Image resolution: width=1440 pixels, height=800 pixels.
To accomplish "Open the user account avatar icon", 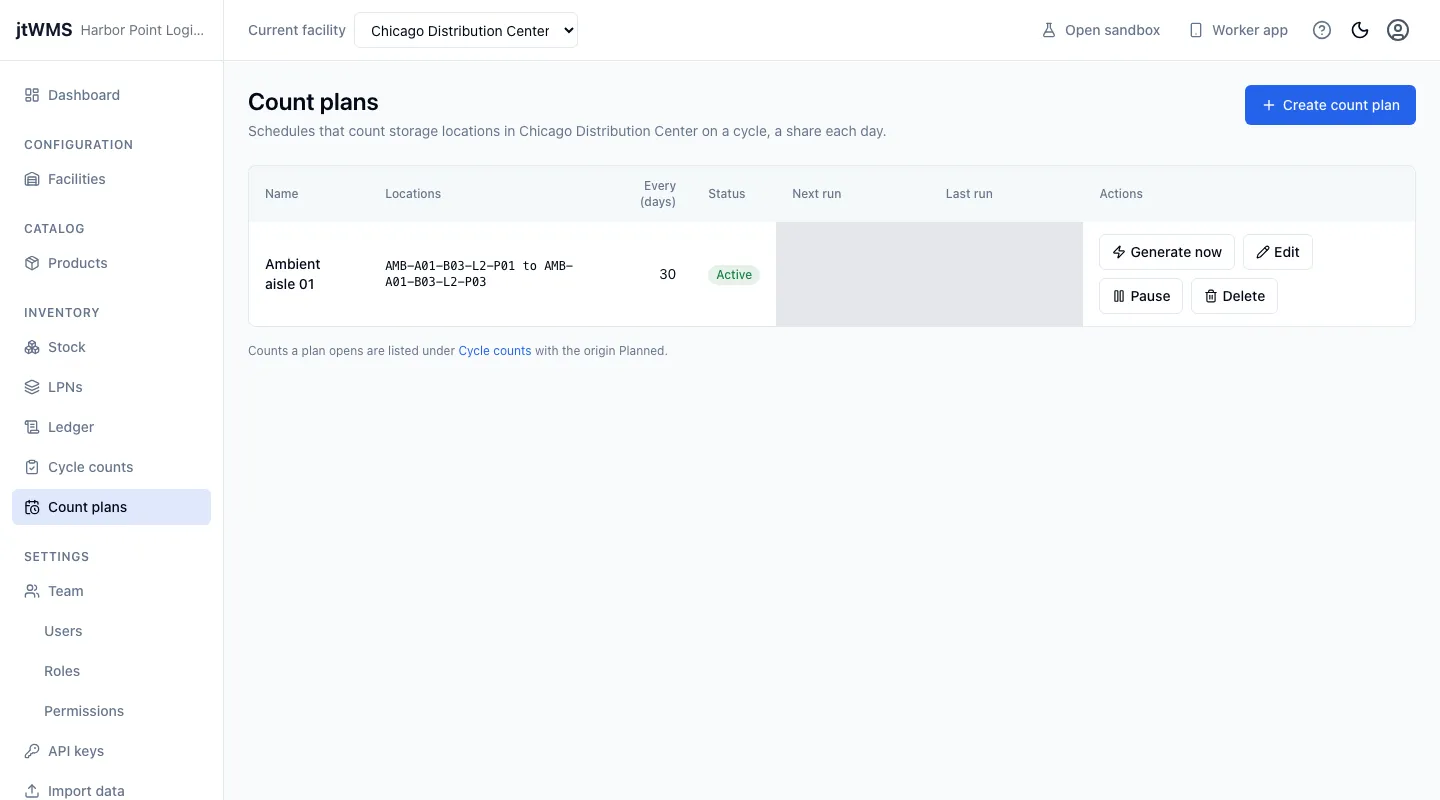I will point(1398,30).
